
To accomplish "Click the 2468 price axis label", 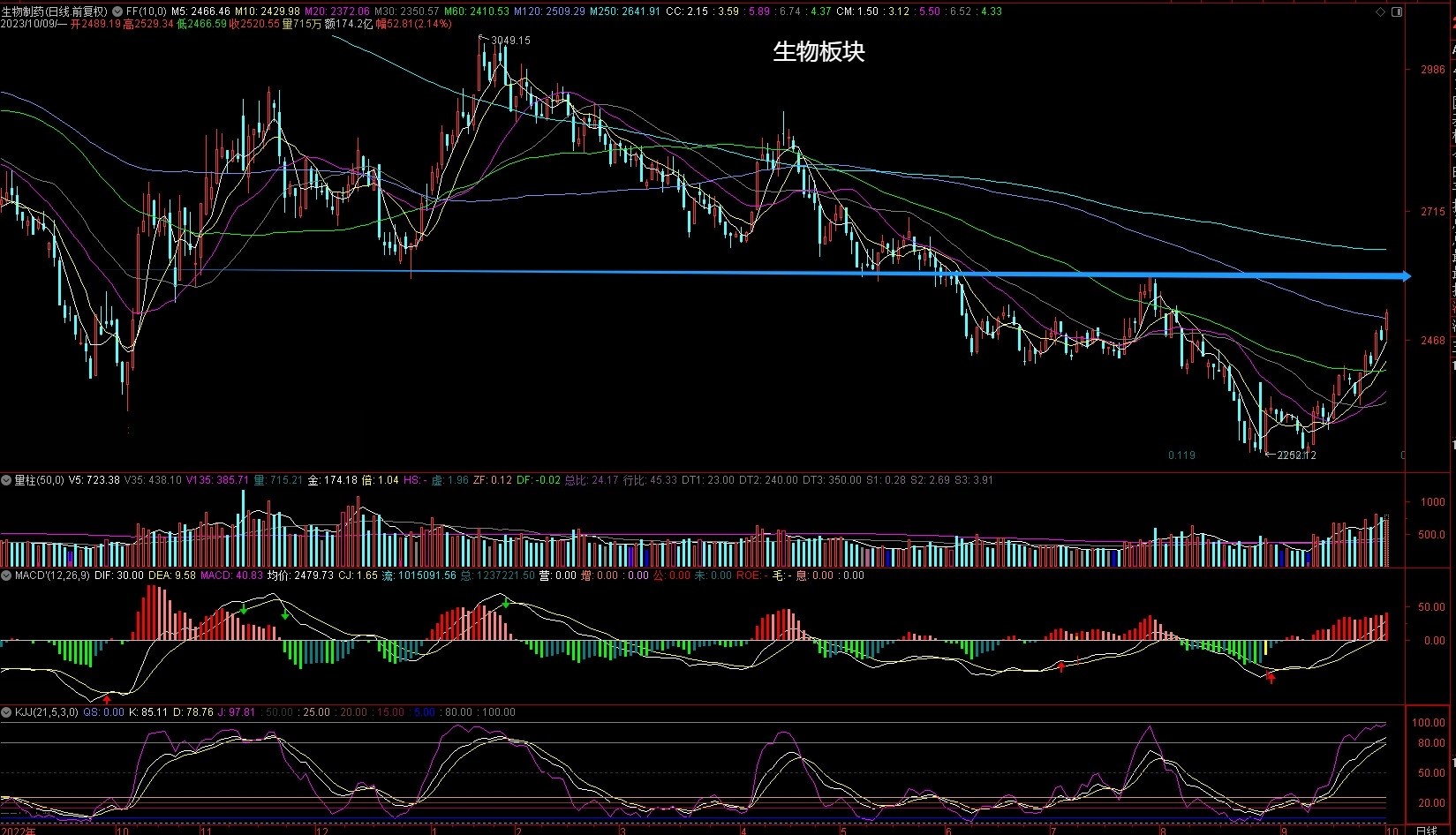I will pos(1433,341).
